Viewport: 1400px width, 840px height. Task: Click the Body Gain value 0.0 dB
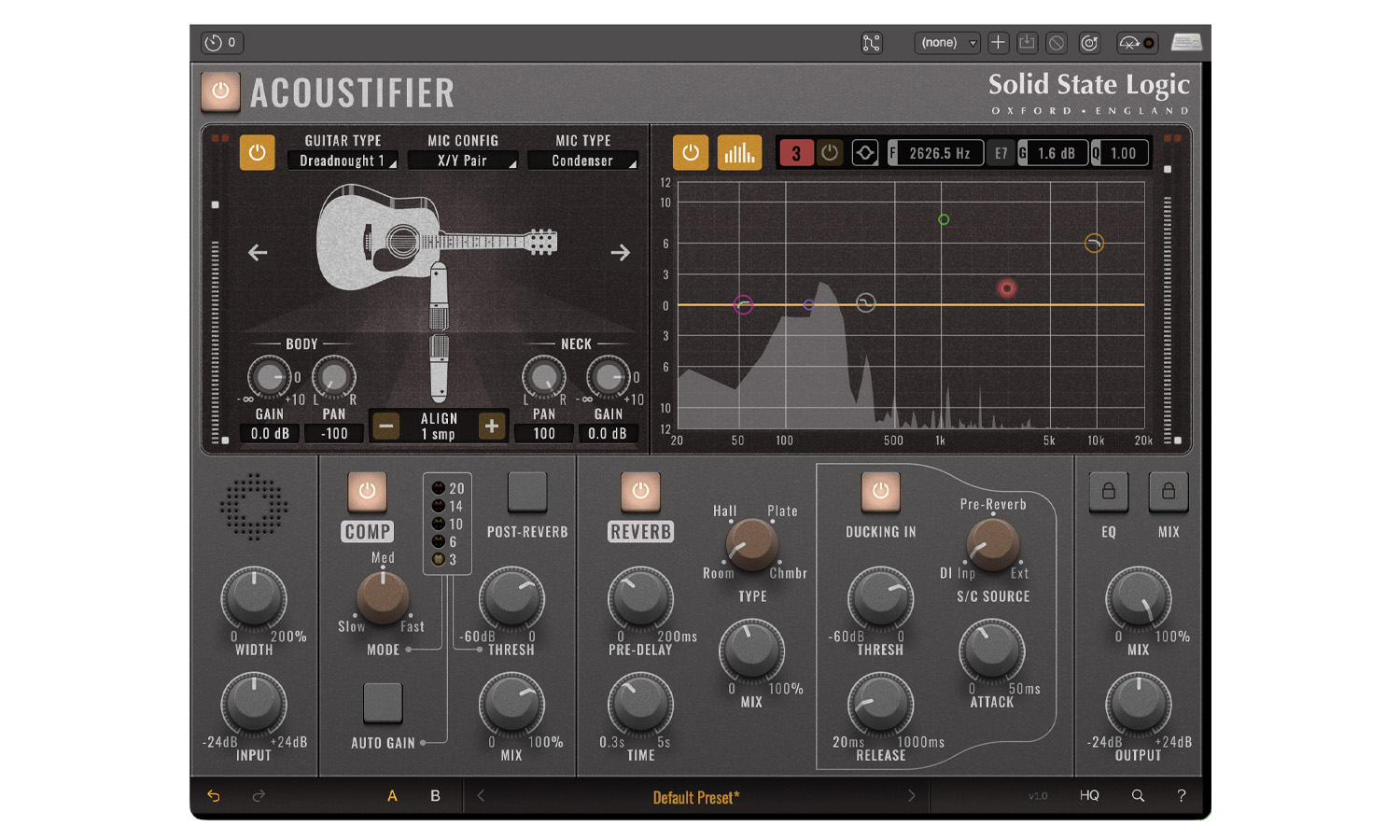click(x=270, y=433)
